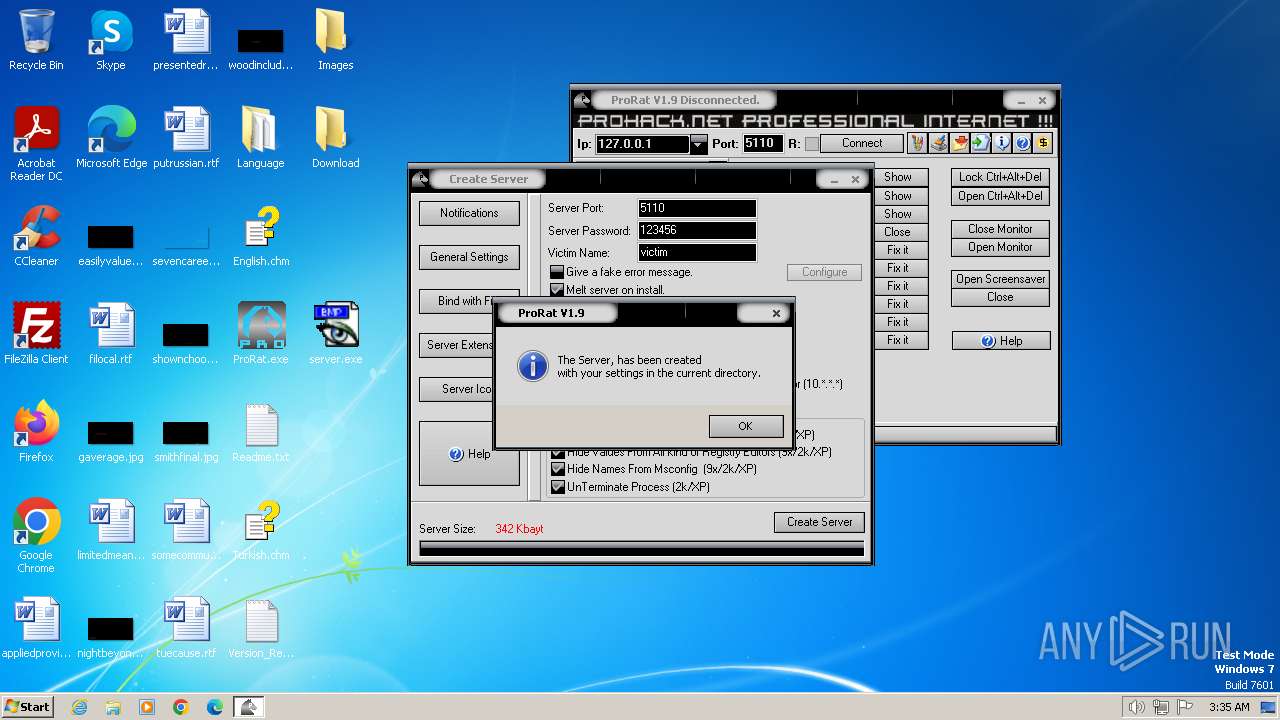Select Google Chrome desktop shortcut
Screen dimensions: 1280x720
(36, 535)
